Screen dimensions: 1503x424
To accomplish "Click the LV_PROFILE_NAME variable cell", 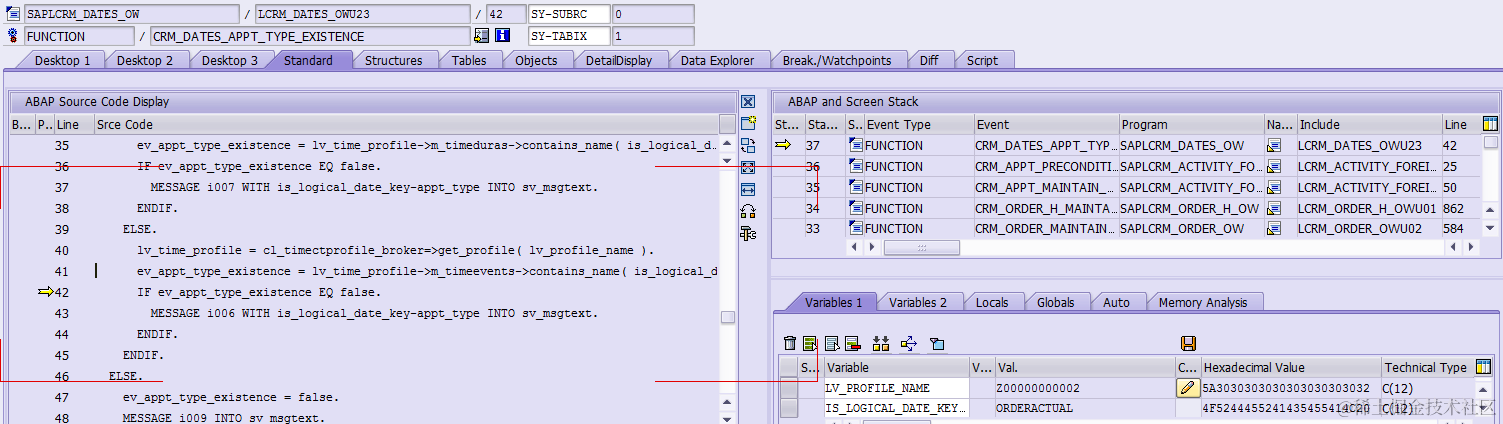I will pos(896,388).
